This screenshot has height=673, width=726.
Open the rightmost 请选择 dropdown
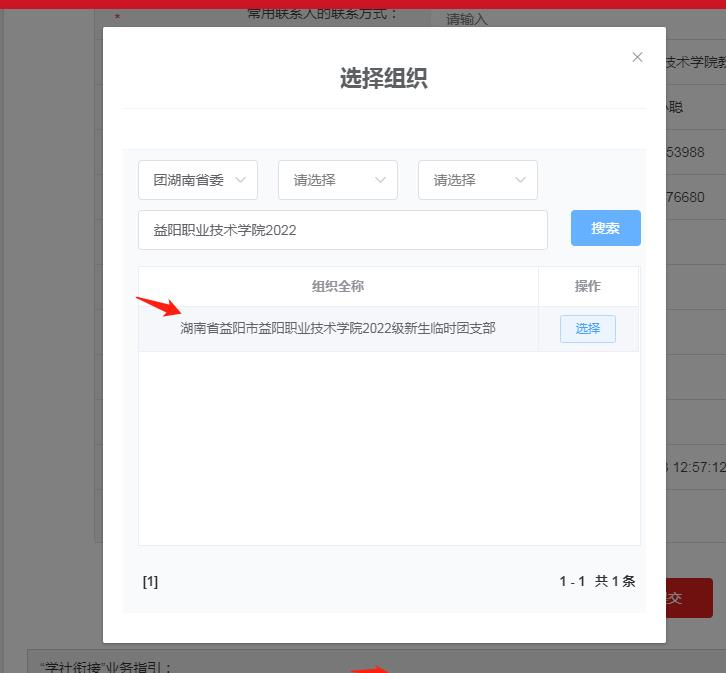477,180
